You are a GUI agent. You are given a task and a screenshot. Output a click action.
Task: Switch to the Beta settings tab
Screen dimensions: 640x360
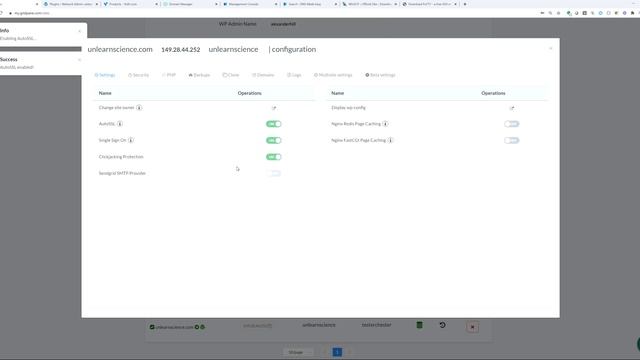380,75
